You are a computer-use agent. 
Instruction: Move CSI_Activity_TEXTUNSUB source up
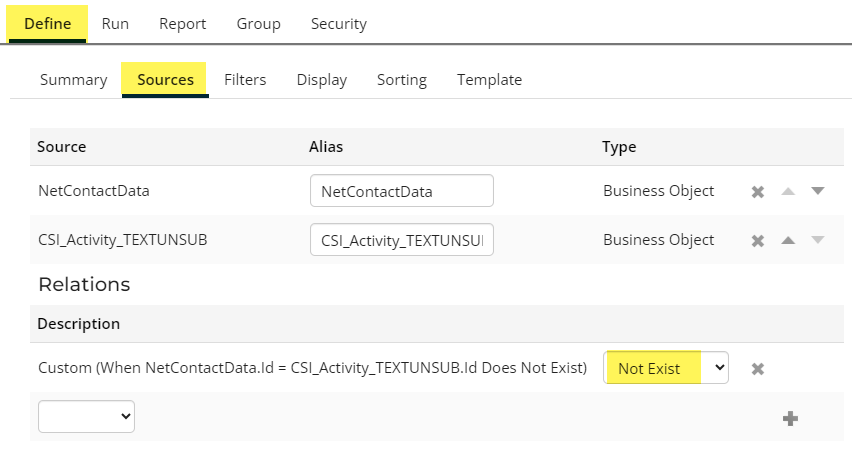[788, 240]
